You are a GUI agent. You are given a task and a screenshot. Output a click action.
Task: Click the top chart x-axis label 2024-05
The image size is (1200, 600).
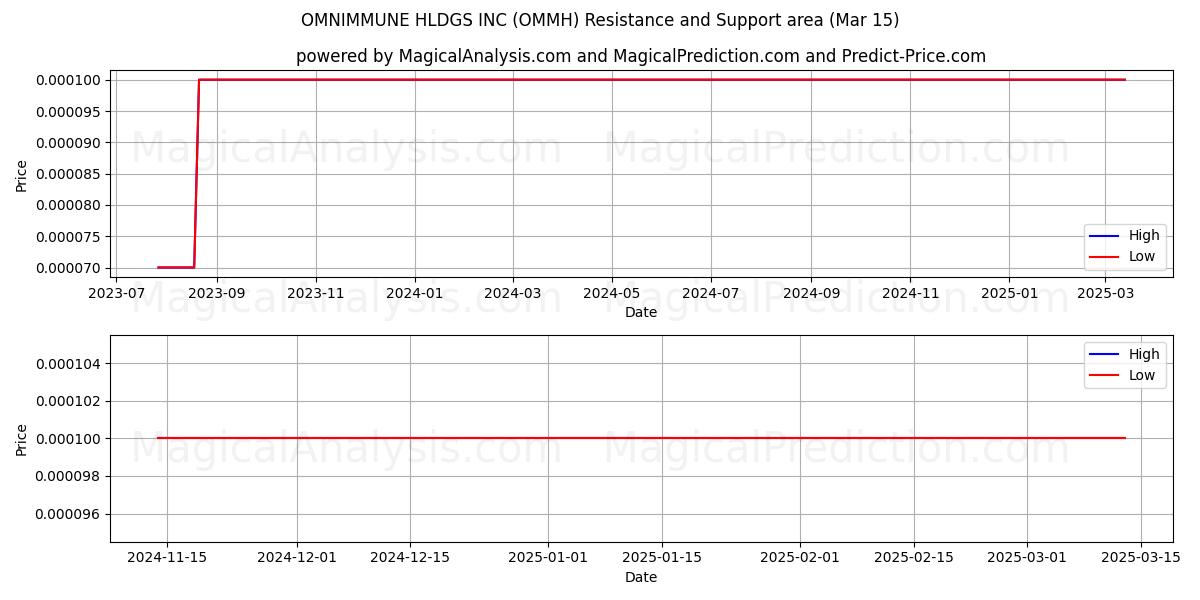point(612,293)
